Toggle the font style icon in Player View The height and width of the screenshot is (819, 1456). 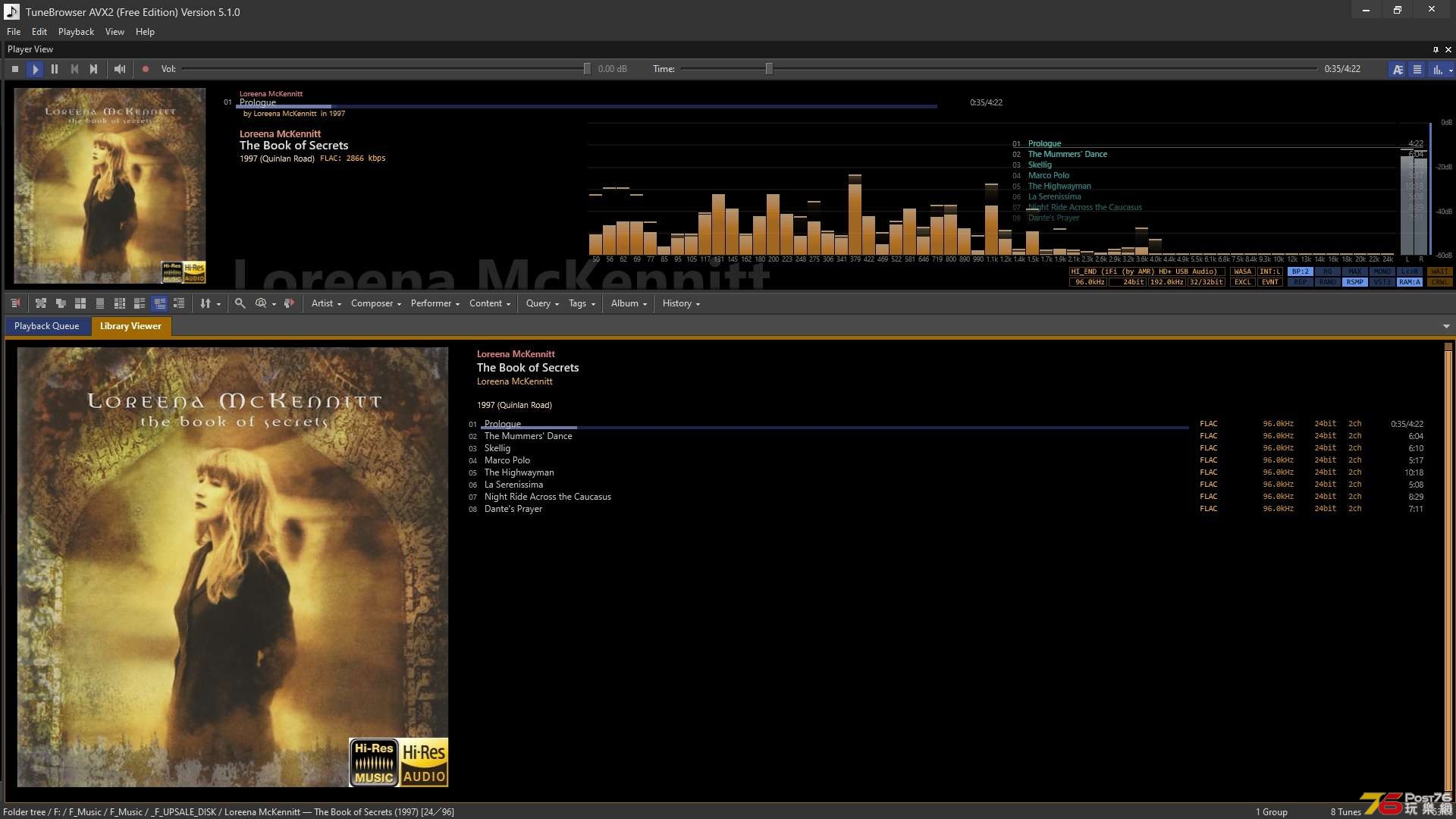point(1398,69)
